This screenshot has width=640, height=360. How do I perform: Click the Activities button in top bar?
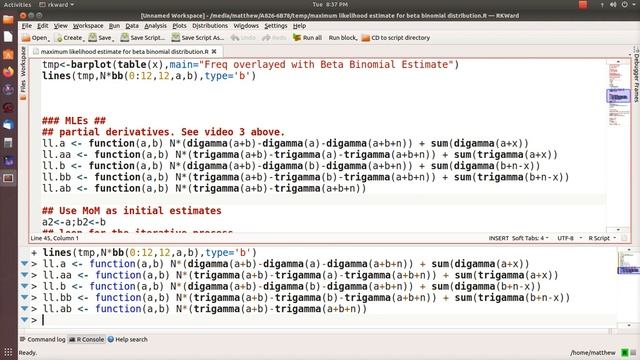pos(17,4)
